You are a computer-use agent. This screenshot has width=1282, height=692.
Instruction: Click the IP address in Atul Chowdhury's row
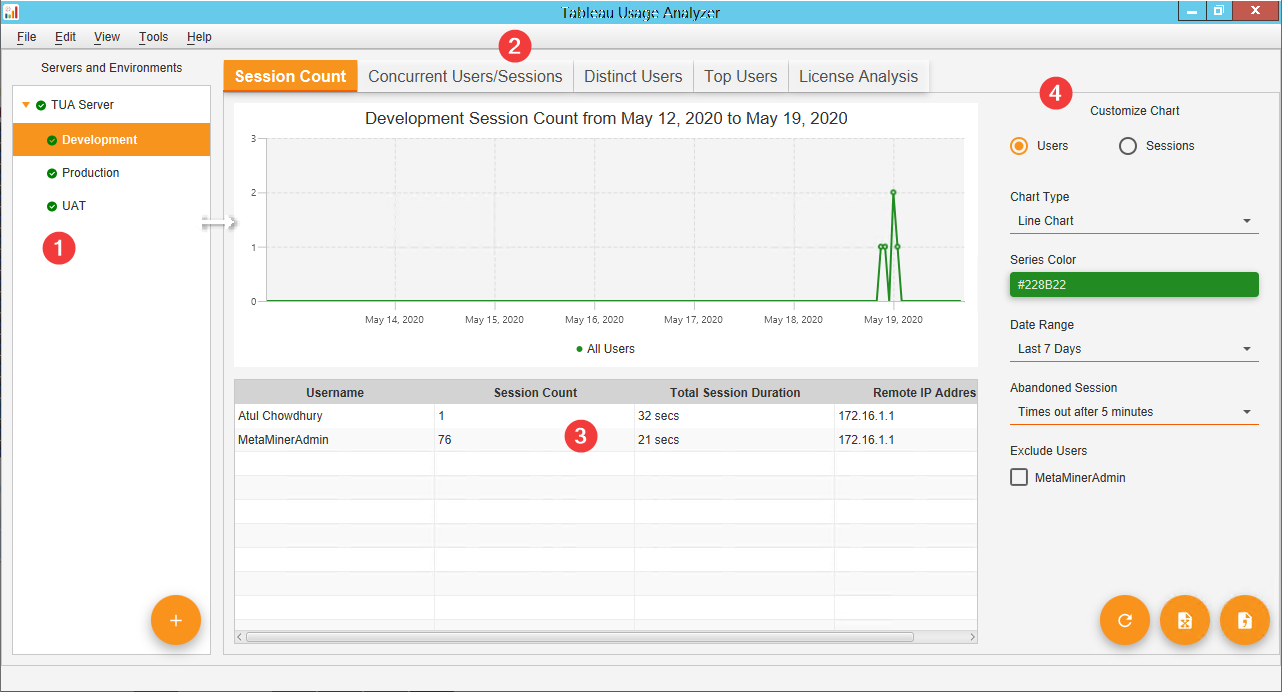coord(906,416)
